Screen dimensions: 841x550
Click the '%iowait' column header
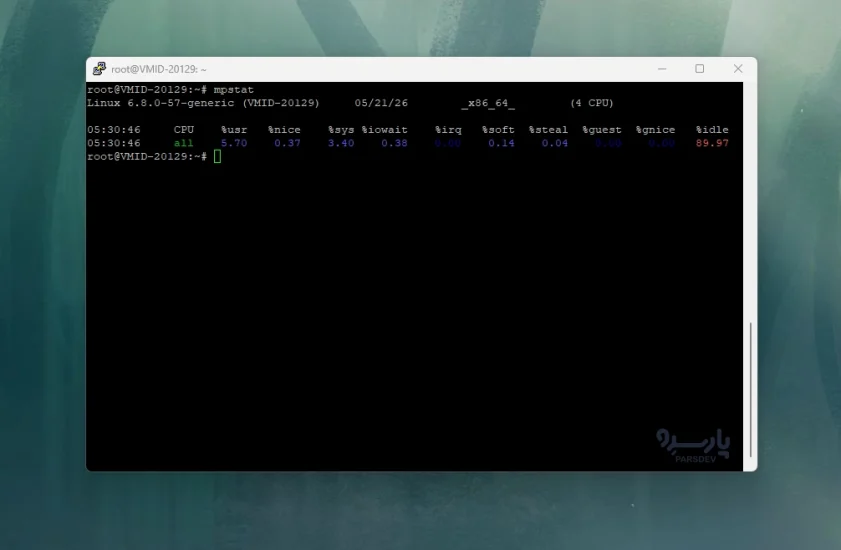(x=385, y=130)
